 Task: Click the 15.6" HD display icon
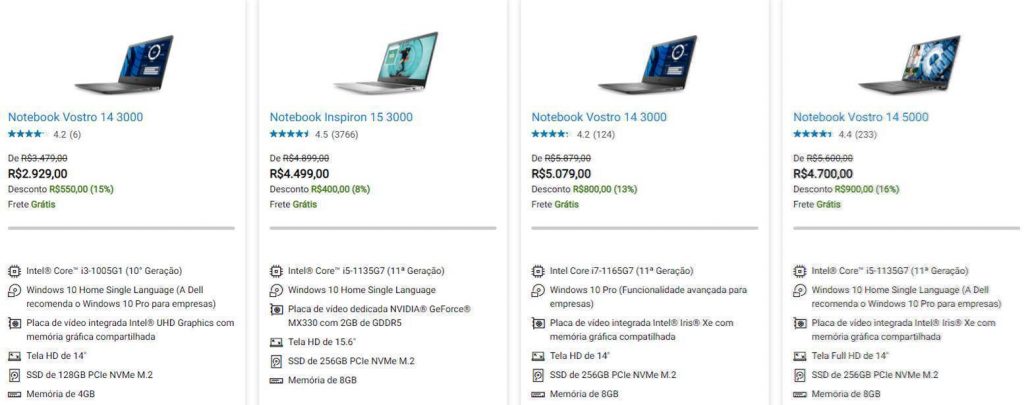(x=276, y=342)
